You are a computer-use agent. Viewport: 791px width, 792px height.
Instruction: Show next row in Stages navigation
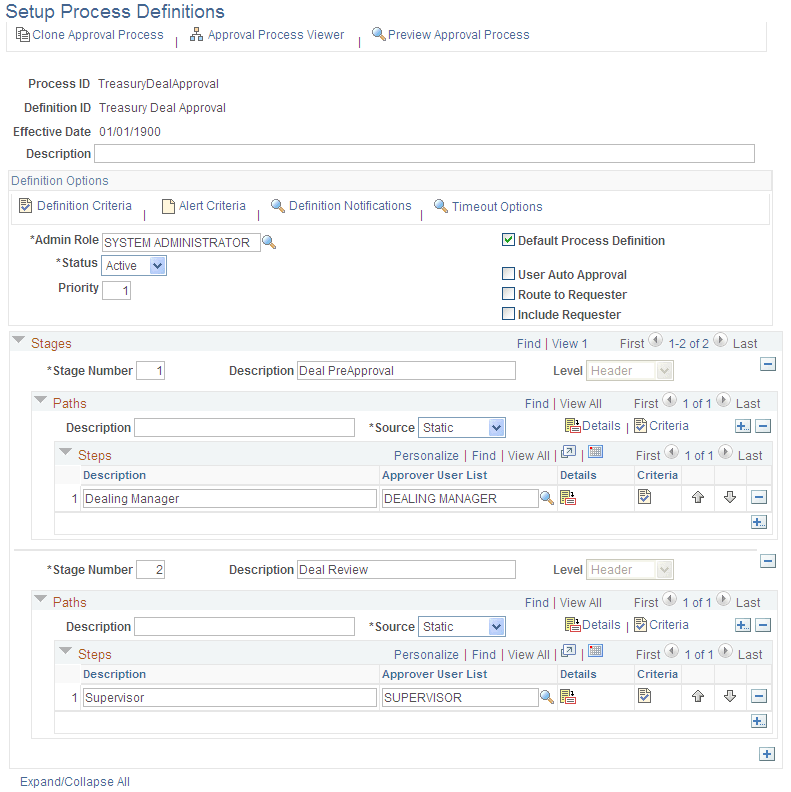[720, 340]
